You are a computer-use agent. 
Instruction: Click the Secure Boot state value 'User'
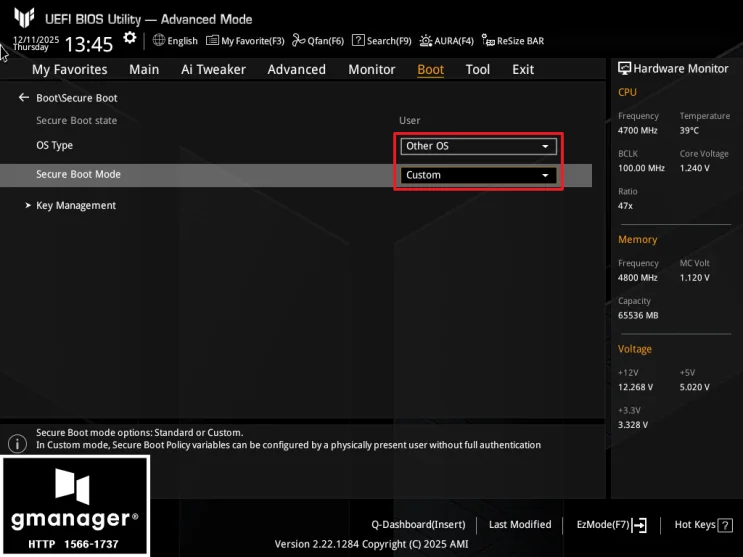click(x=409, y=120)
